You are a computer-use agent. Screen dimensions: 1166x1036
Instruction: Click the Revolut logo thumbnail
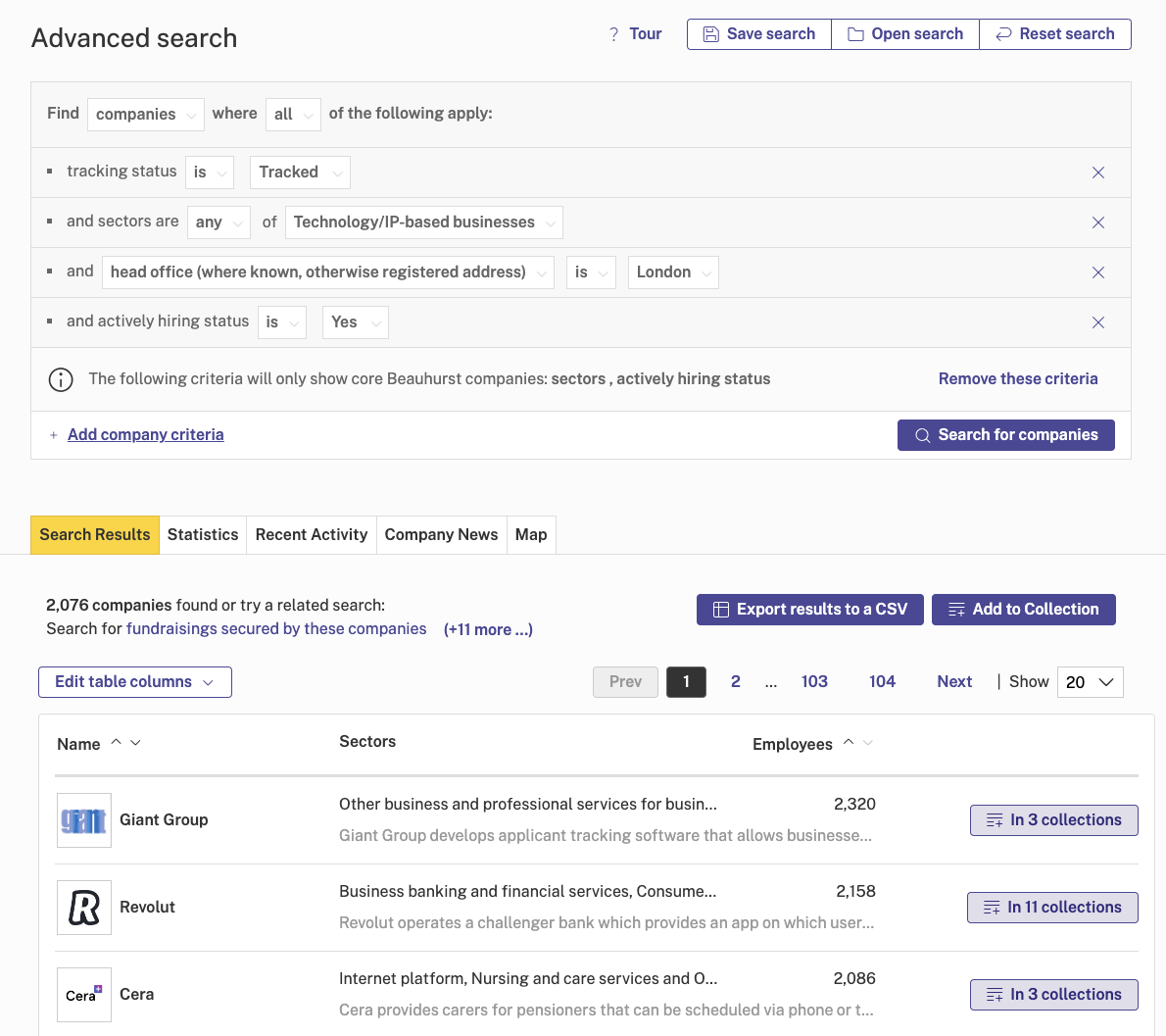84,908
